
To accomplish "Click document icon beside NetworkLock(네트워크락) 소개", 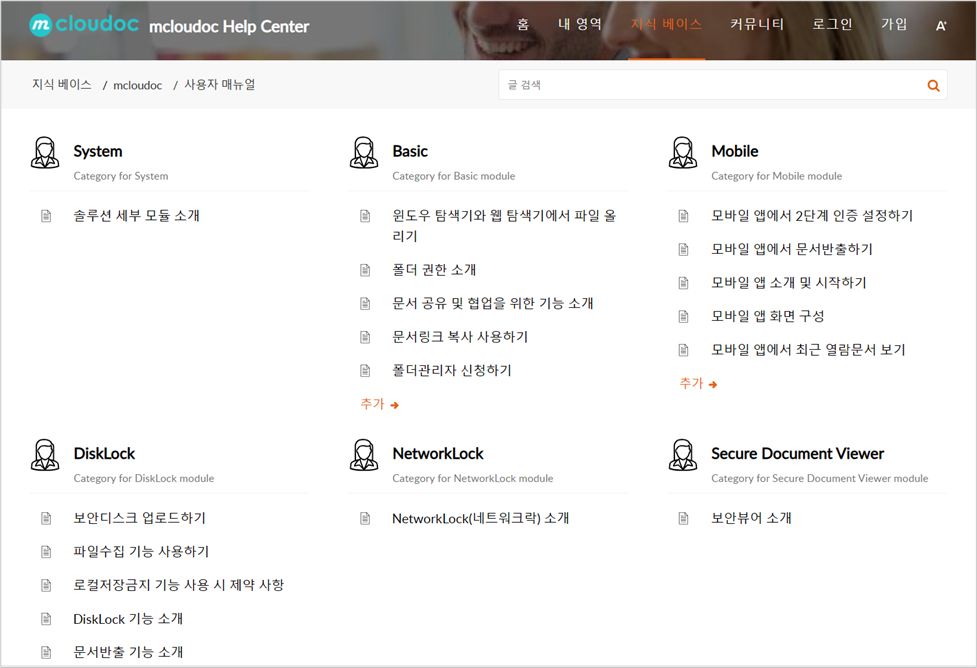I will click(x=365, y=518).
